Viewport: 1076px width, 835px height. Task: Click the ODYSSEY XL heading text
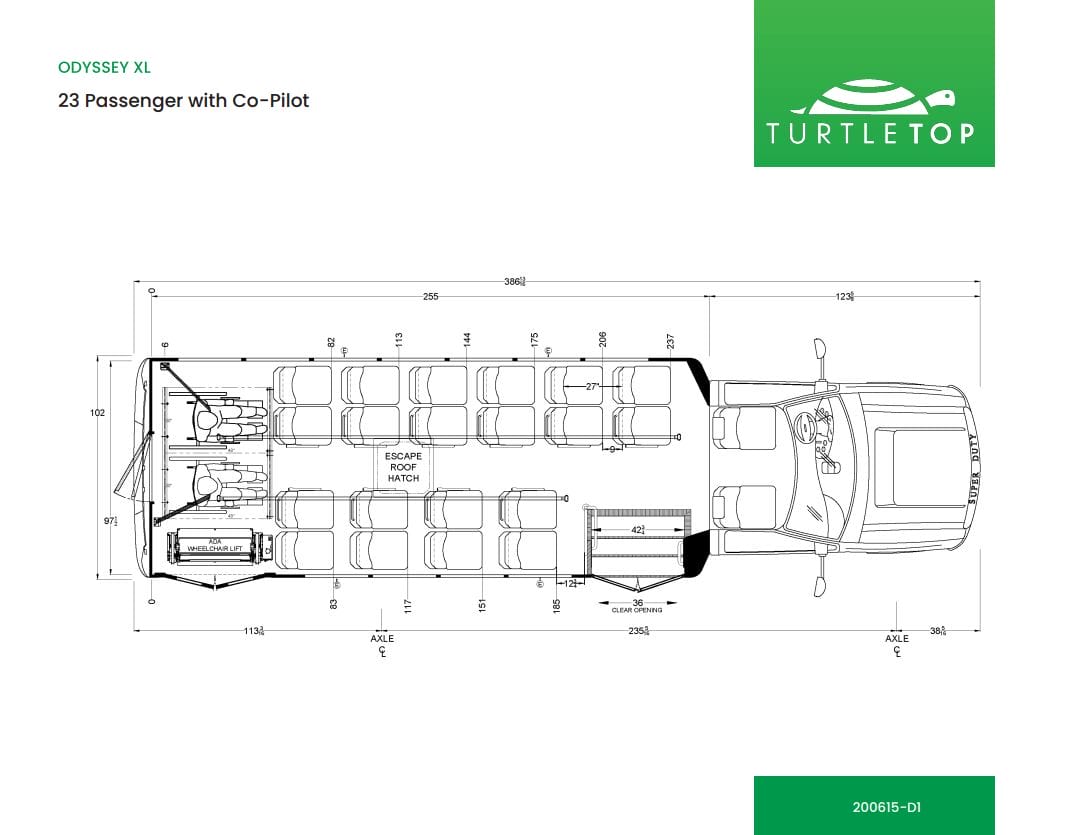[x=105, y=68]
